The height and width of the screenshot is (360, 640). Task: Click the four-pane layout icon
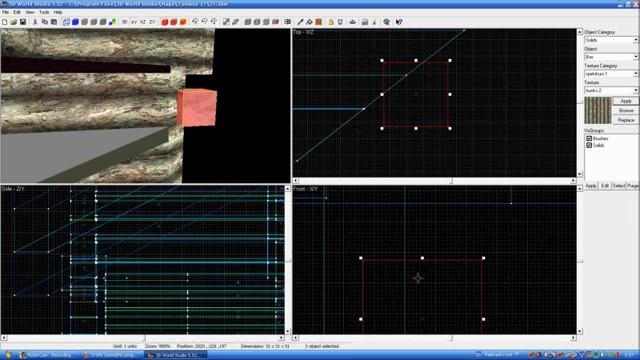(x=287, y=22)
